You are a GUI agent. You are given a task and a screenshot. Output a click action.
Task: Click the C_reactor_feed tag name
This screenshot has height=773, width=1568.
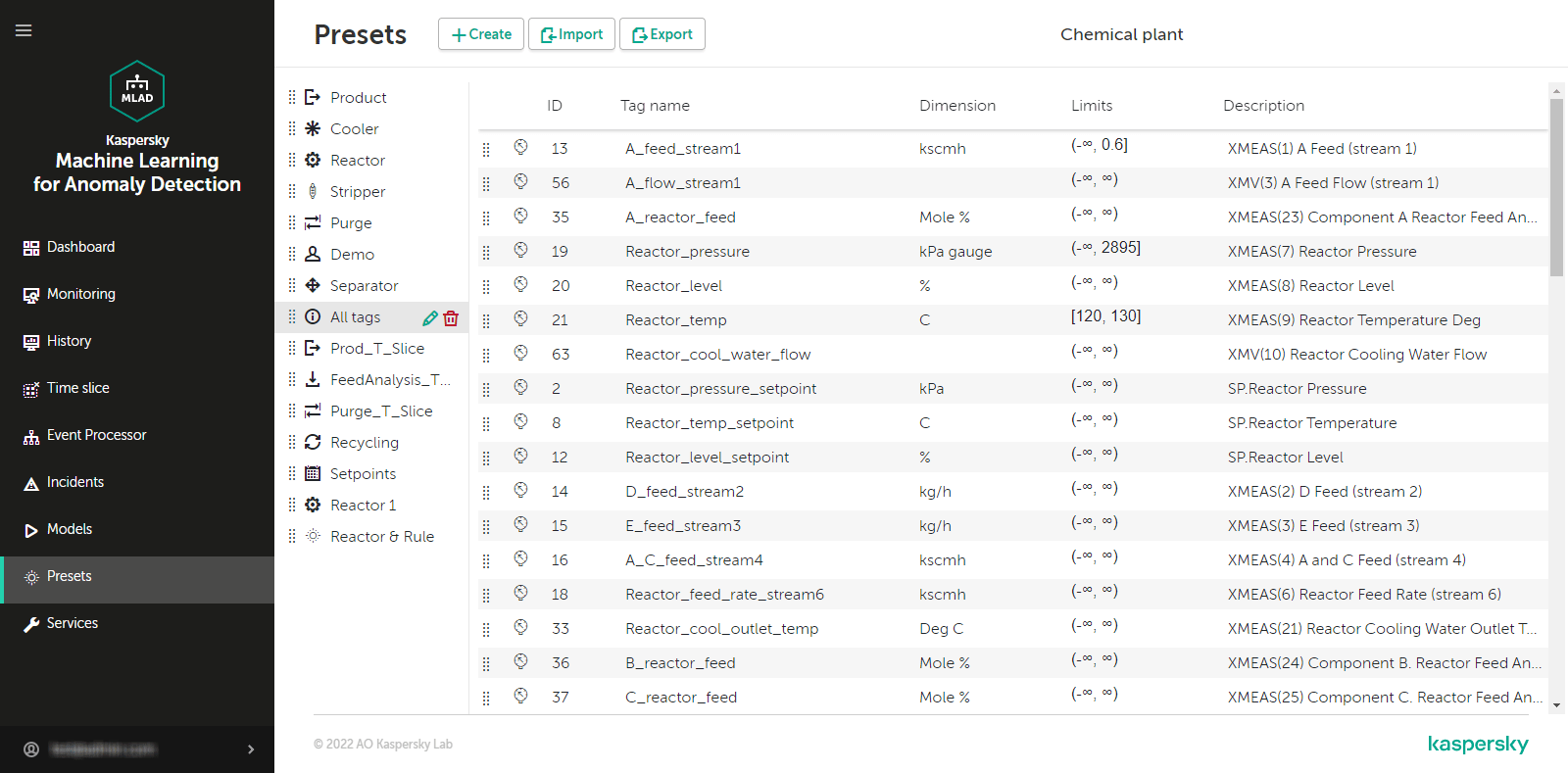click(x=681, y=698)
